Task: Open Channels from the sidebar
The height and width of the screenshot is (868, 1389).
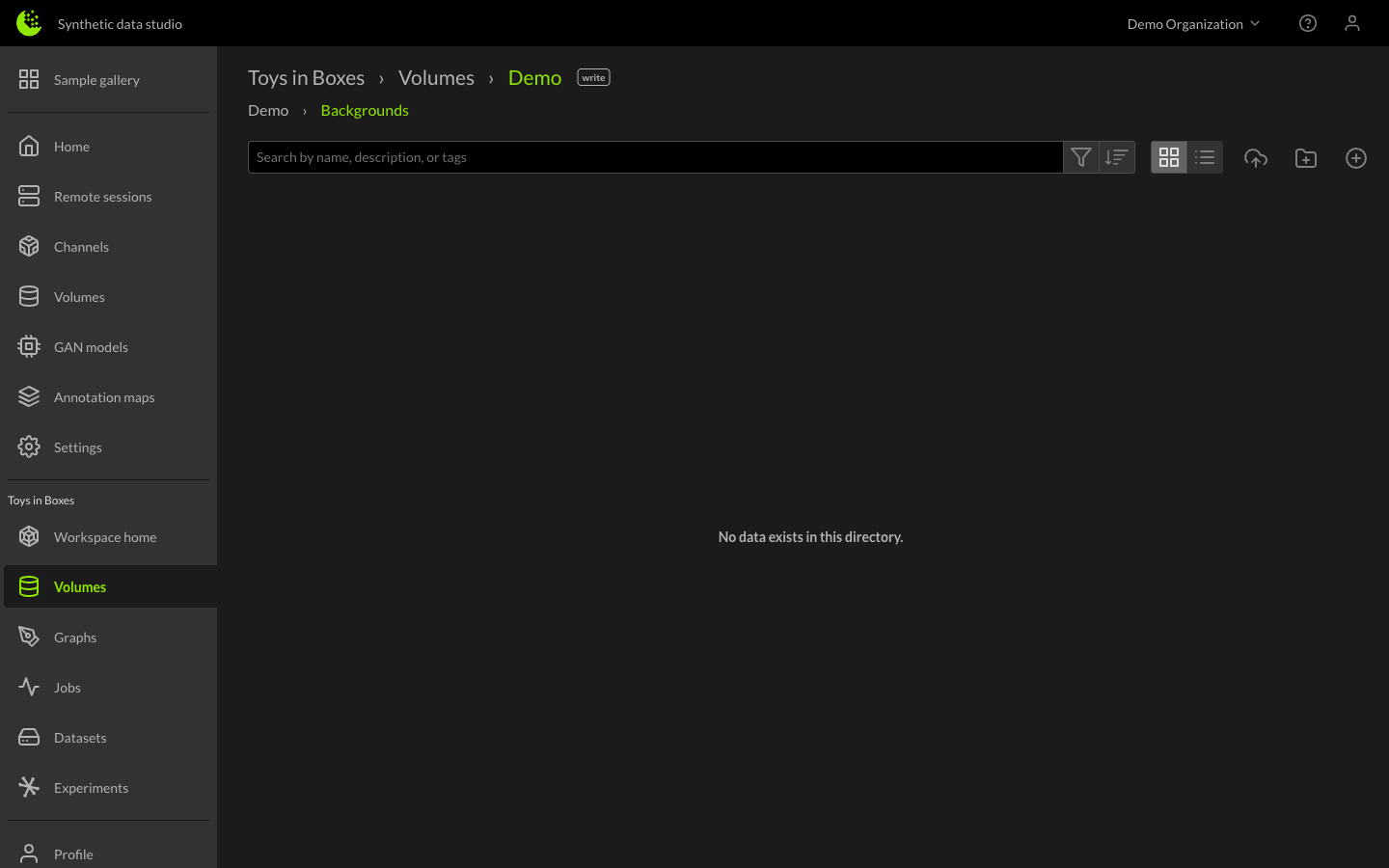Action: point(81,246)
